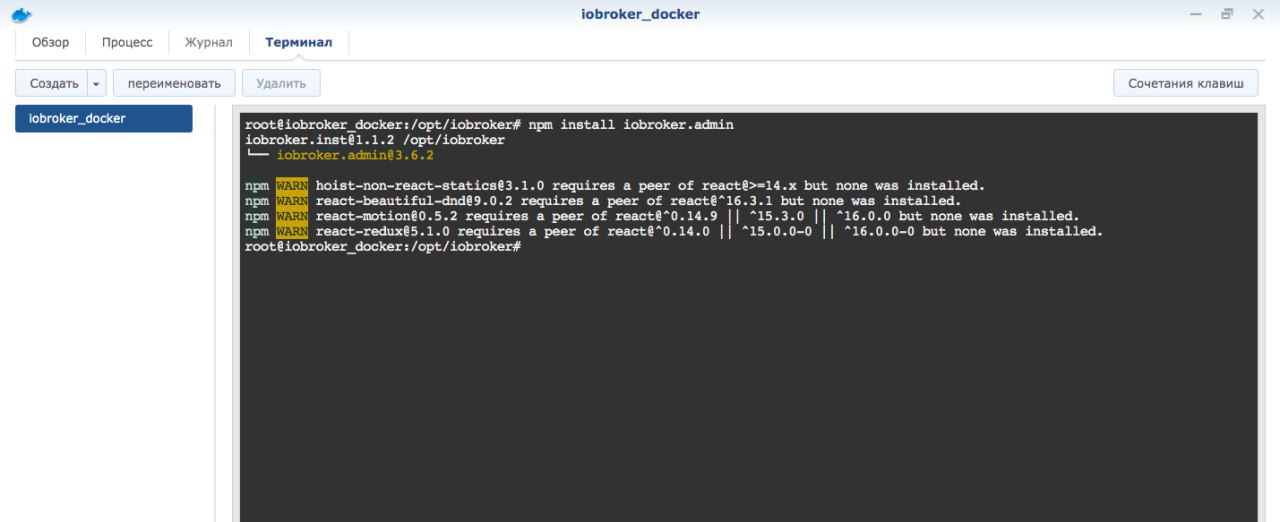Click the Docker whale icon in the title bar

(x=20, y=14)
